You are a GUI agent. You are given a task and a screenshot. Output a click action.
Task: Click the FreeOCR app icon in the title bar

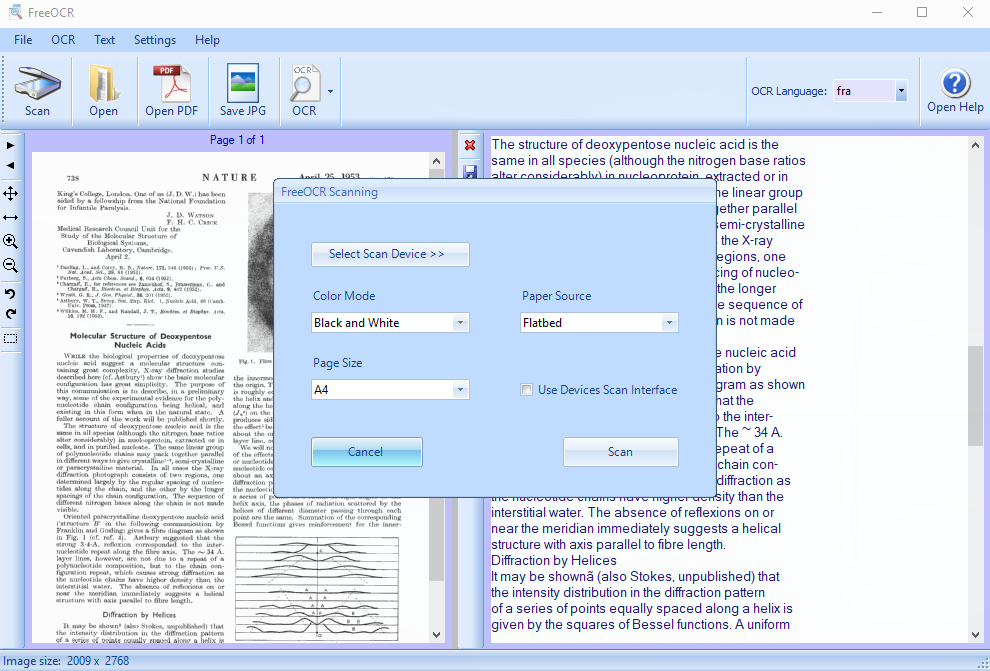pos(15,12)
